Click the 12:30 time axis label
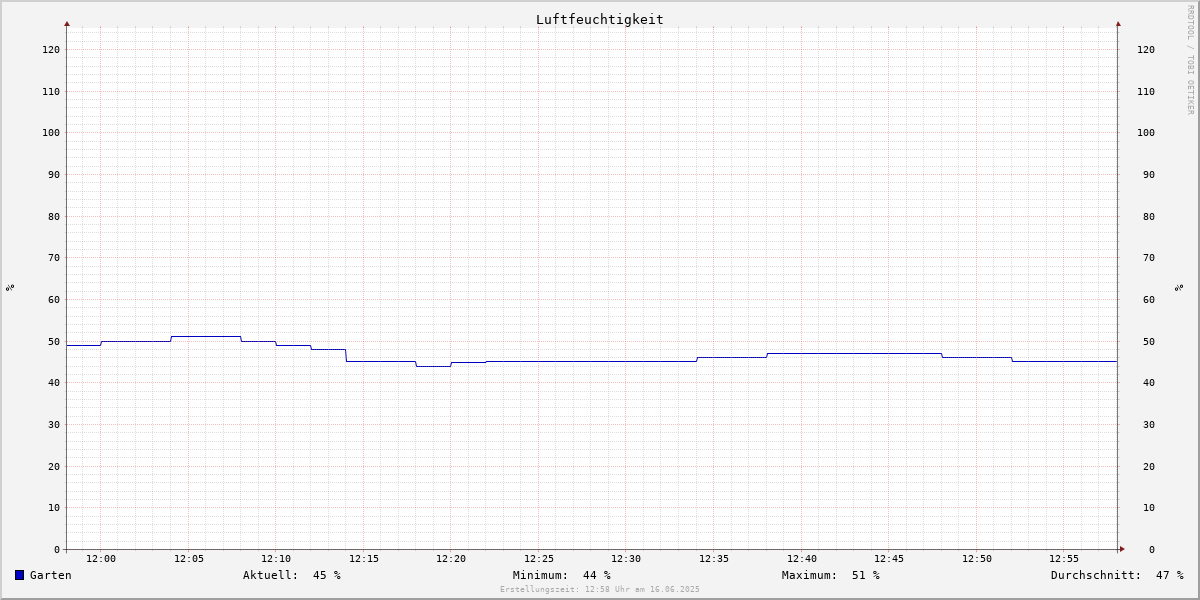The width and height of the screenshot is (1200, 600). pos(626,559)
